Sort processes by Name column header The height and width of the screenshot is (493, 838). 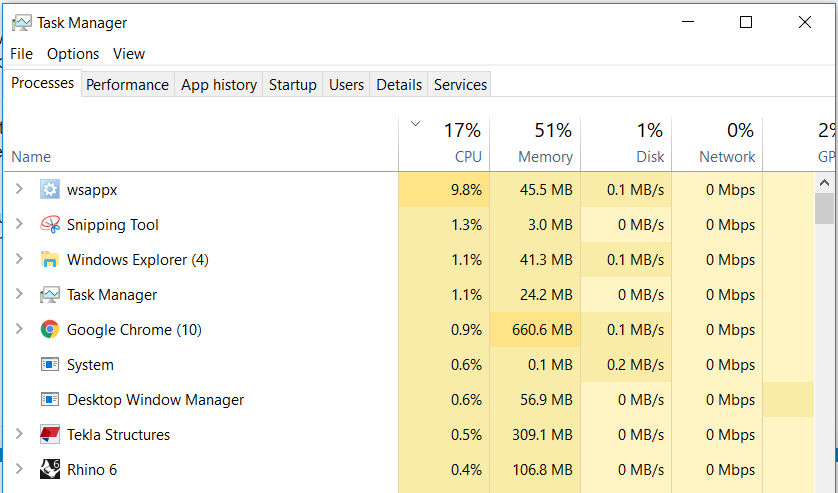point(31,157)
